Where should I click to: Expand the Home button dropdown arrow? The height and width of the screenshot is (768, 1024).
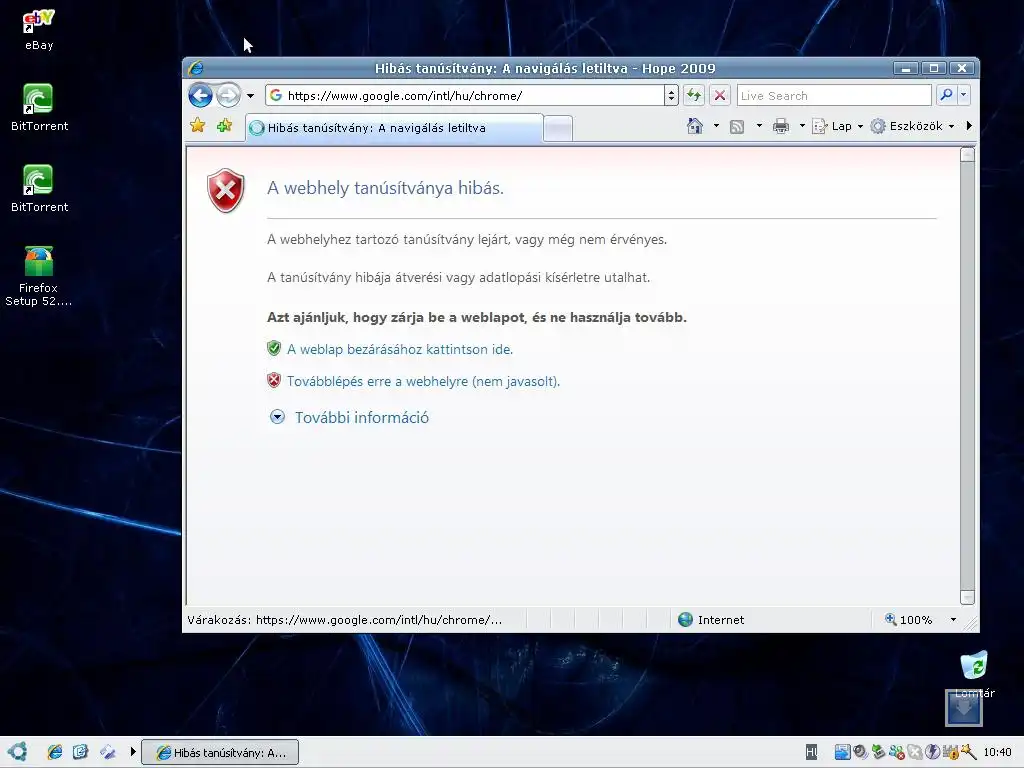tap(716, 126)
